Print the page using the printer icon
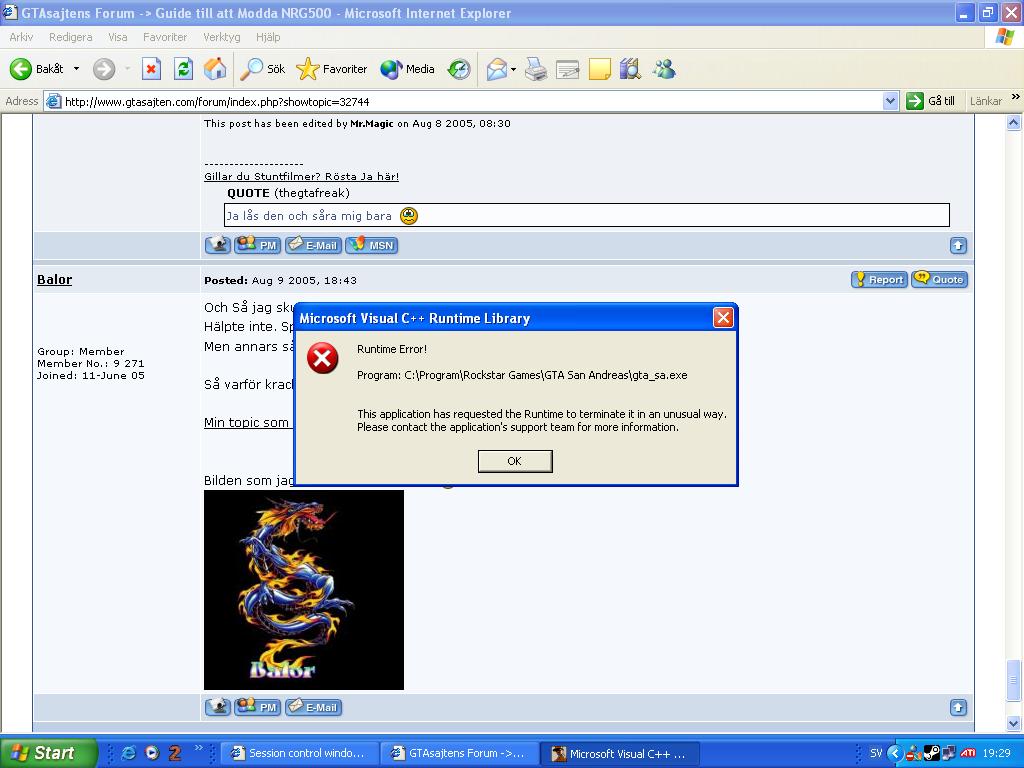Viewport: 1024px width, 768px height. [536, 69]
